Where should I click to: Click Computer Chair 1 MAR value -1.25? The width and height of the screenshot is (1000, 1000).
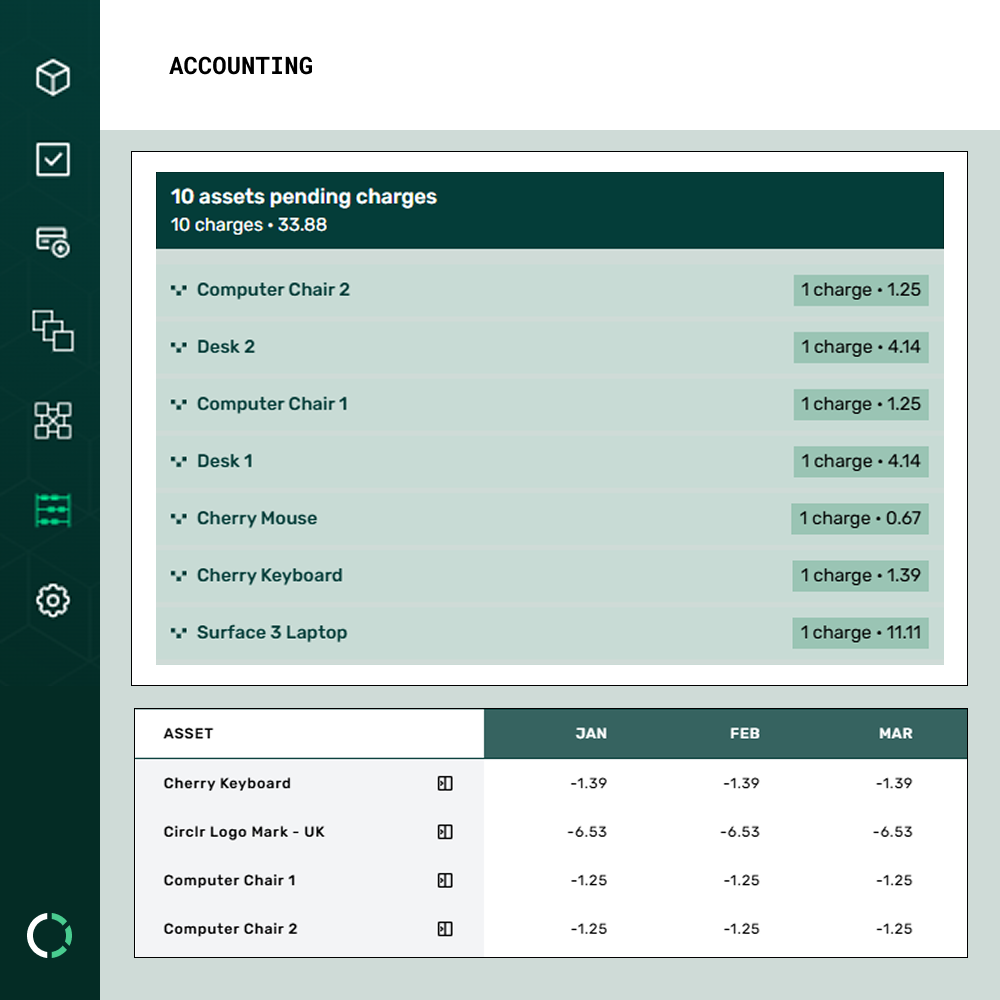(x=894, y=880)
